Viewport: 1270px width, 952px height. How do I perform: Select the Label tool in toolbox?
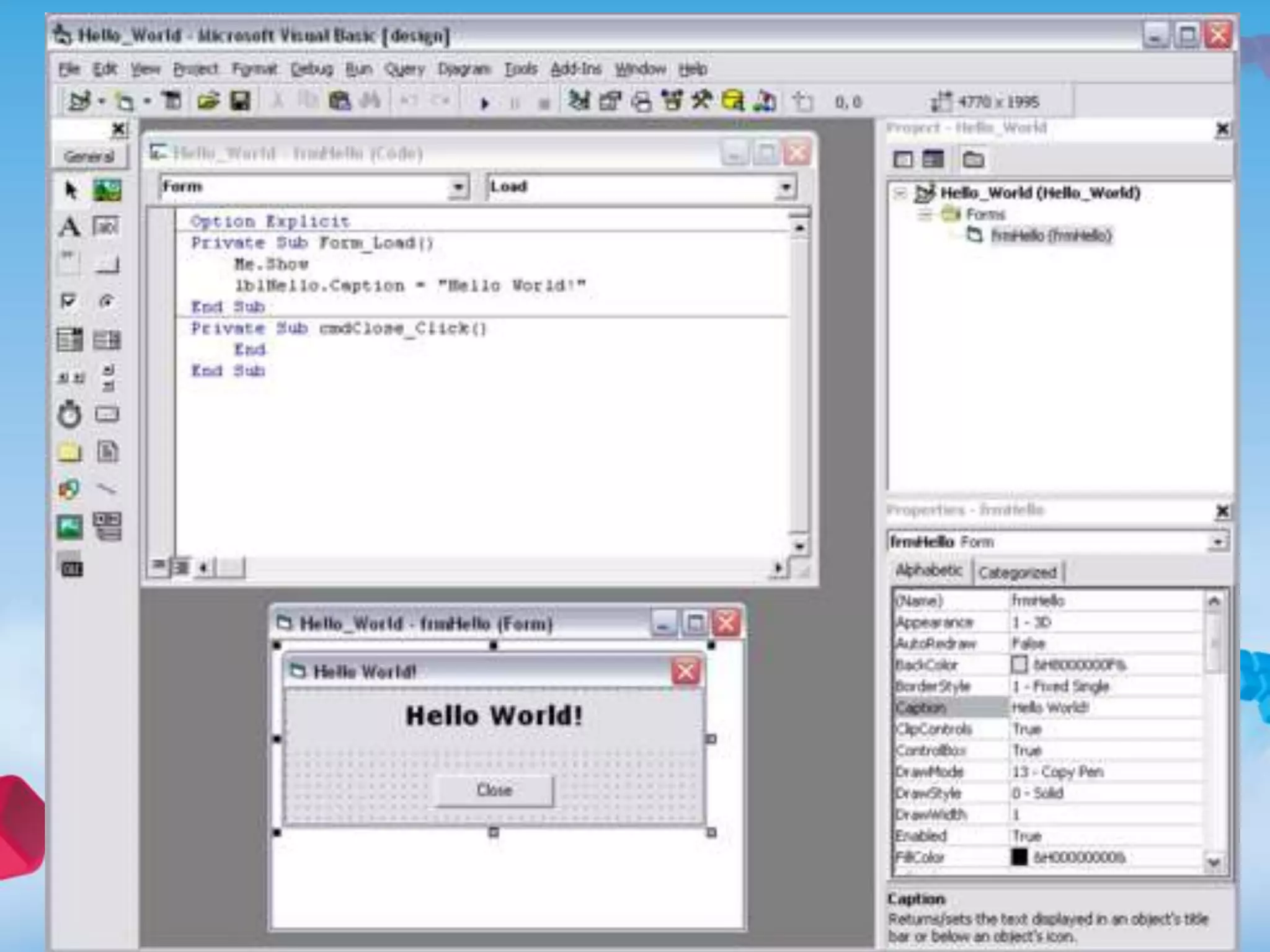[69, 227]
